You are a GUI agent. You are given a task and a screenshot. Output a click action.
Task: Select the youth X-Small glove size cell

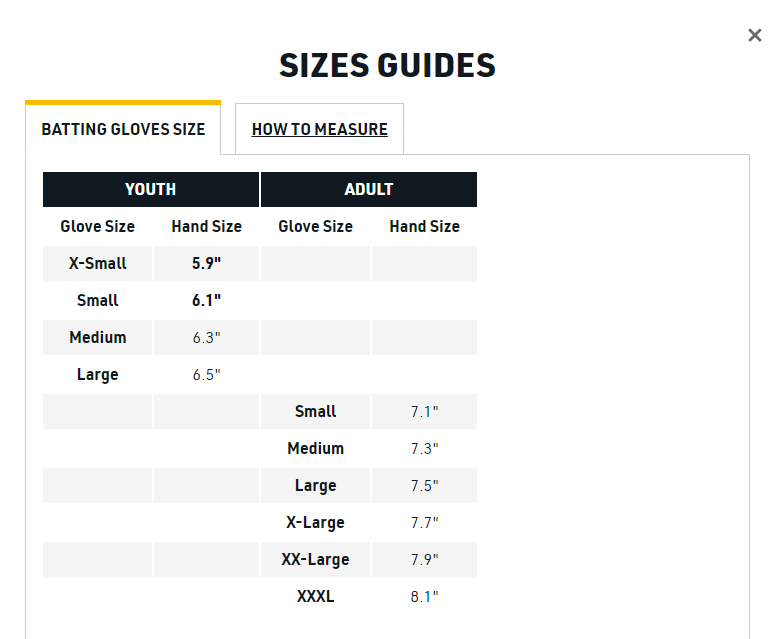pos(98,263)
